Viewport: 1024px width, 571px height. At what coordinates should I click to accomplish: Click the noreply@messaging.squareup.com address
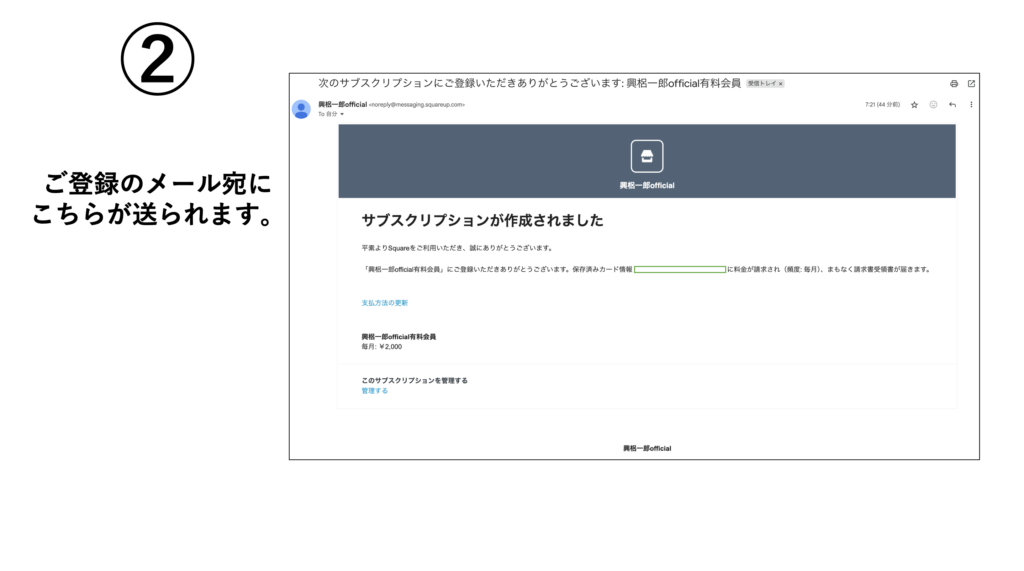(417, 105)
